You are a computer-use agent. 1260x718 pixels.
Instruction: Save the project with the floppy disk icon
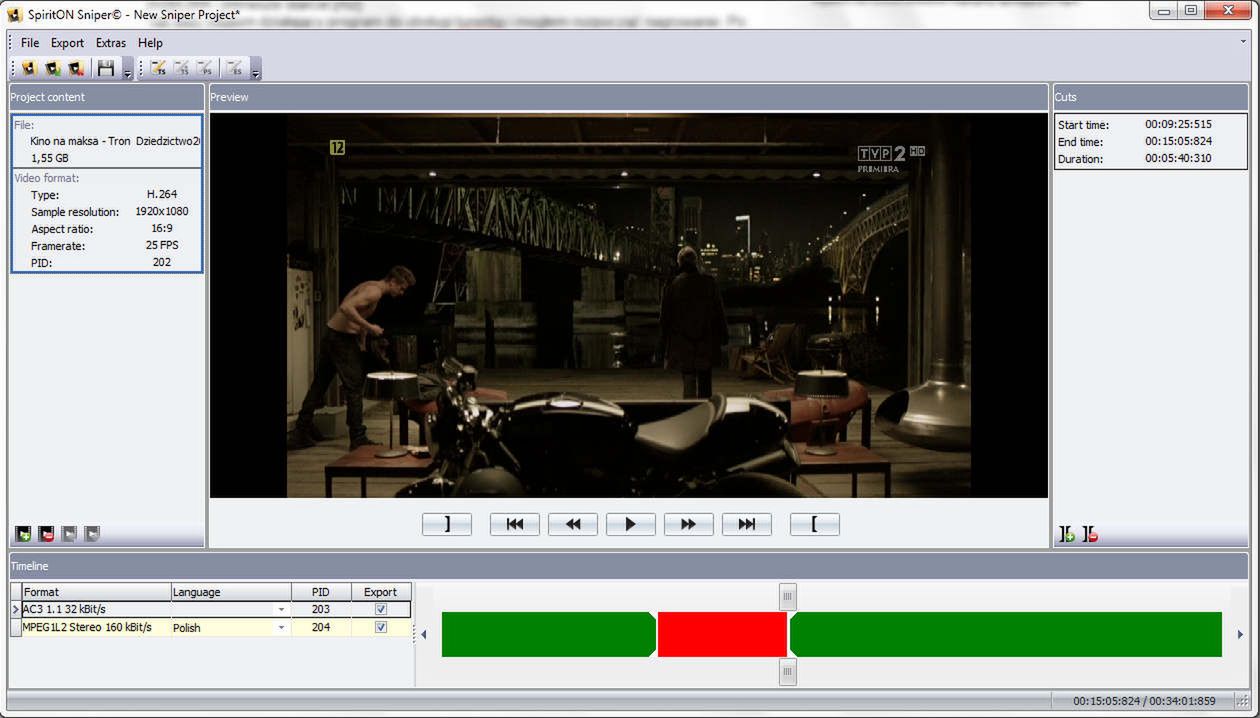tap(106, 68)
